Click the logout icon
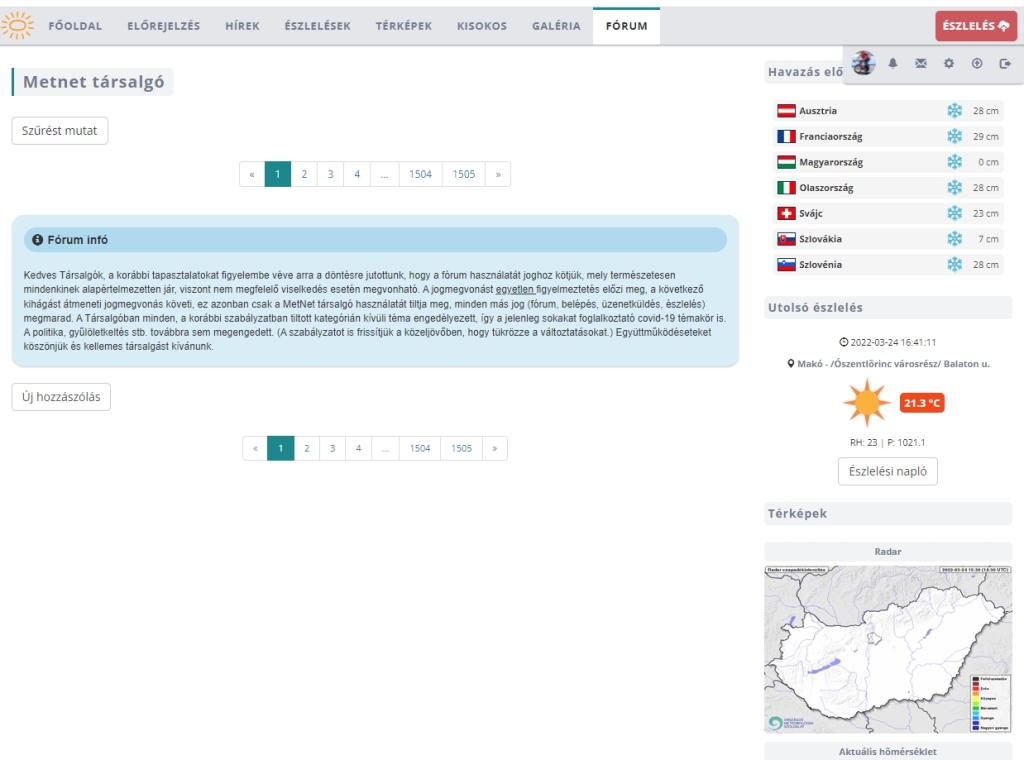Screen dimensions: 1024x760 tap(1005, 64)
